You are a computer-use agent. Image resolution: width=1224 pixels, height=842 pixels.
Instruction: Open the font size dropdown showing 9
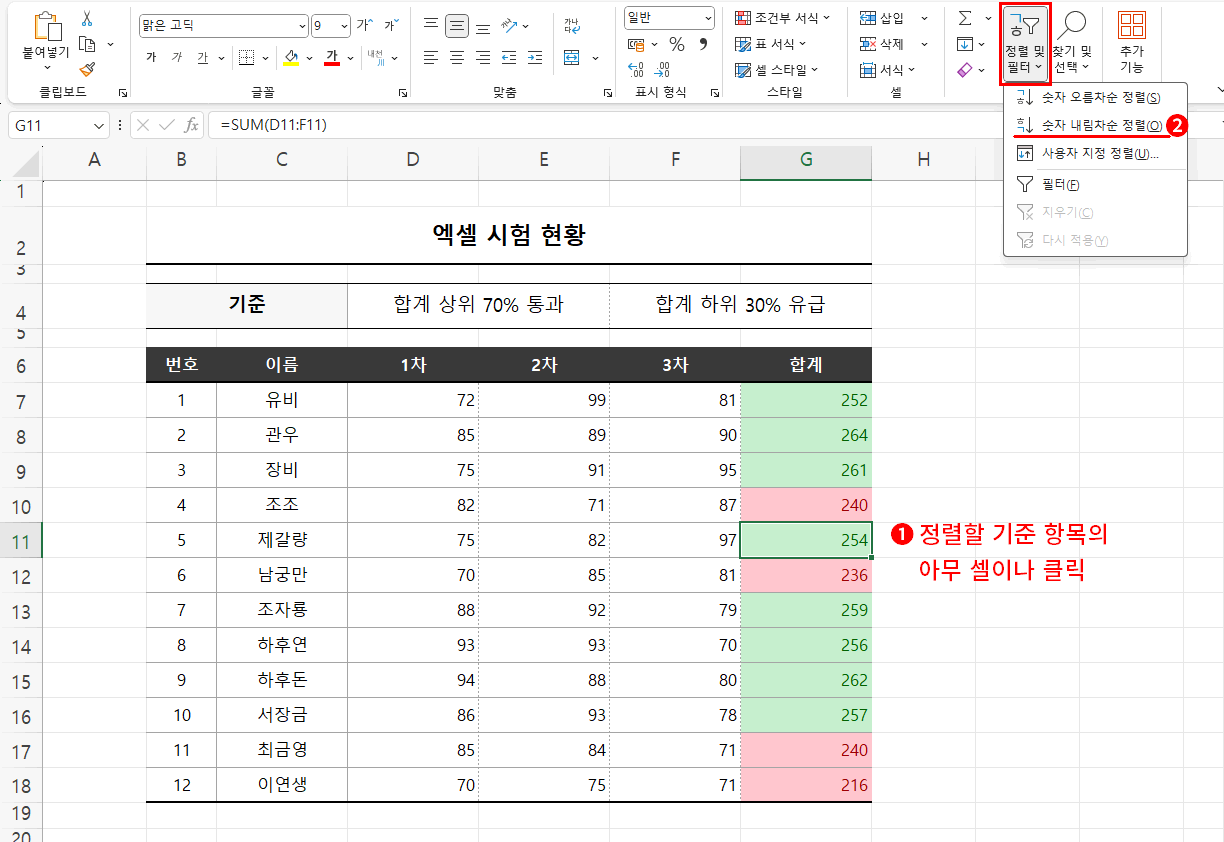(x=345, y=25)
